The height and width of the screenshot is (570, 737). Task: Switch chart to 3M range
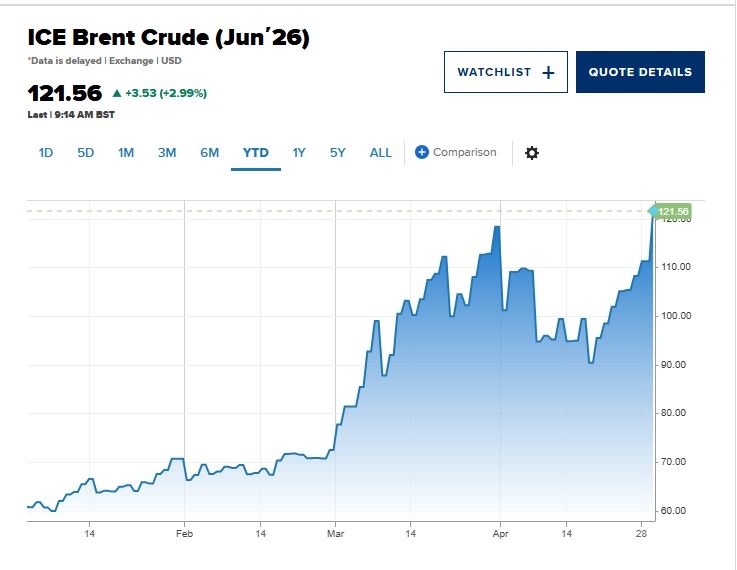coord(167,153)
